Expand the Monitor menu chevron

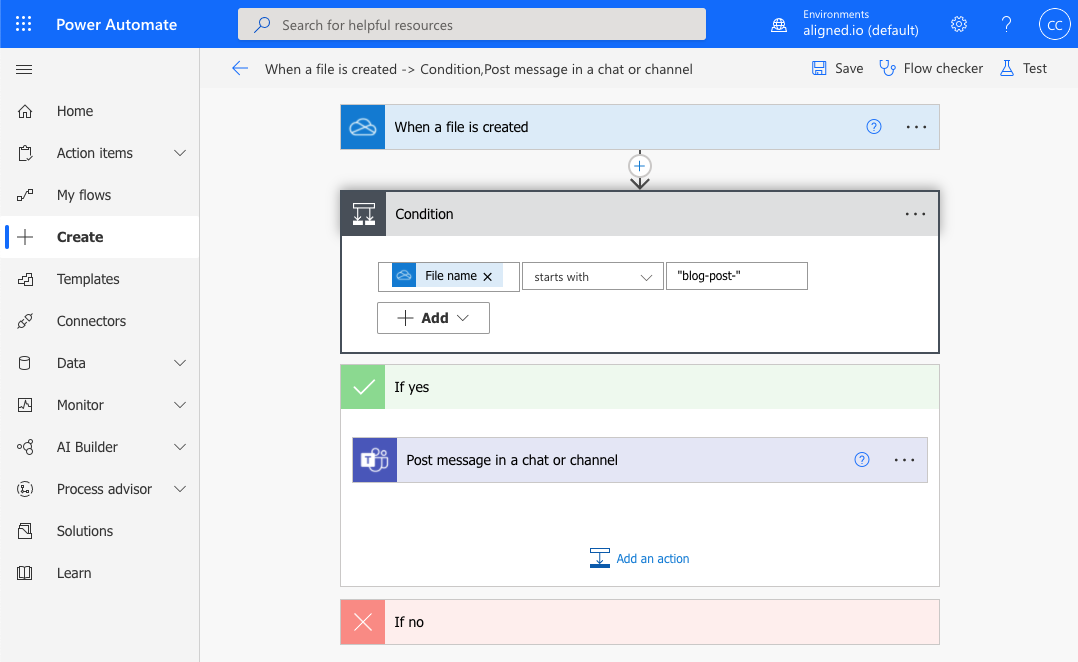[180, 405]
